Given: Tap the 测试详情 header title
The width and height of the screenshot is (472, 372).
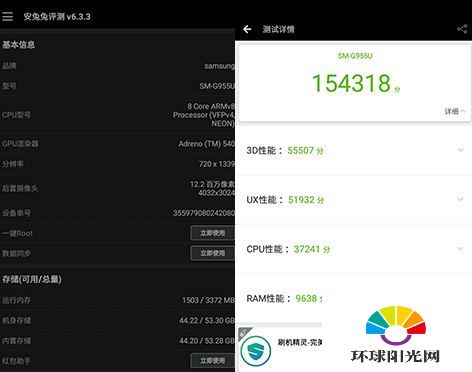Looking at the screenshot, I should 278,29.
